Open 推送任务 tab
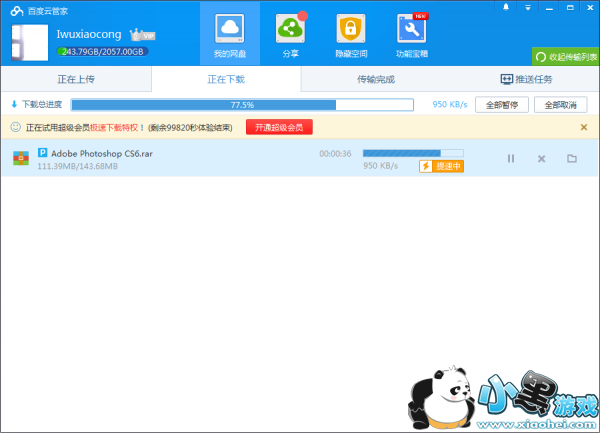The height and width of the screenshot is (433, 600). (x=526, y=79)
